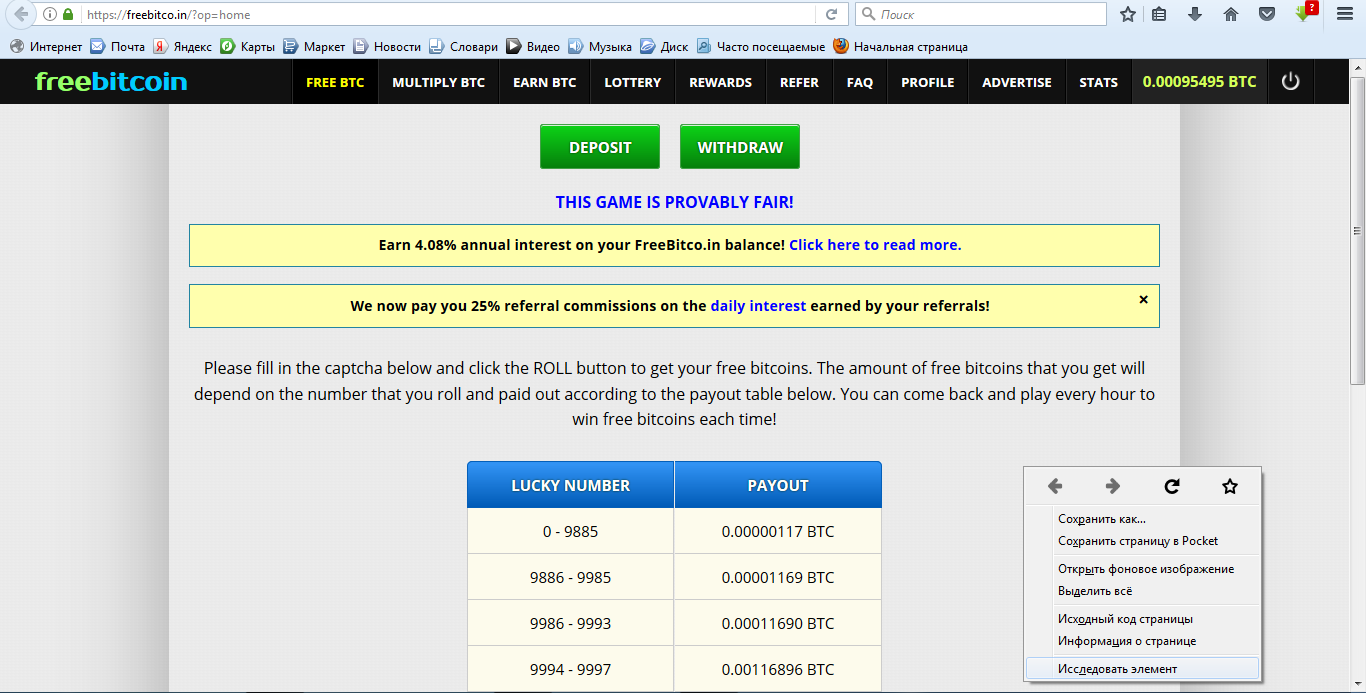The width and height of the screenshot is (1366, 693).
Task: Go to the LOTTERY tab
Action: tap(632, 82)
